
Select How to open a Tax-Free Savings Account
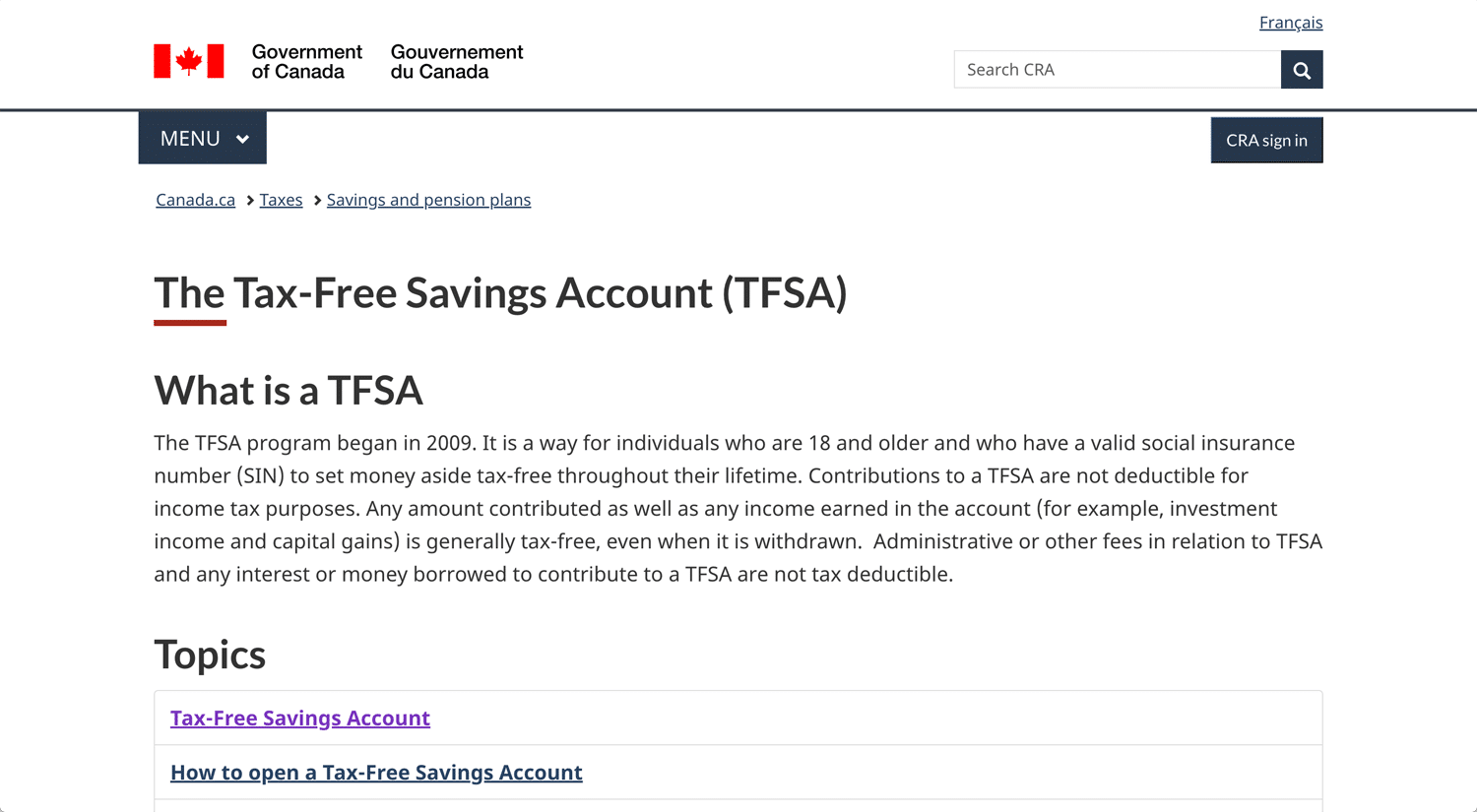click(376, 773)
